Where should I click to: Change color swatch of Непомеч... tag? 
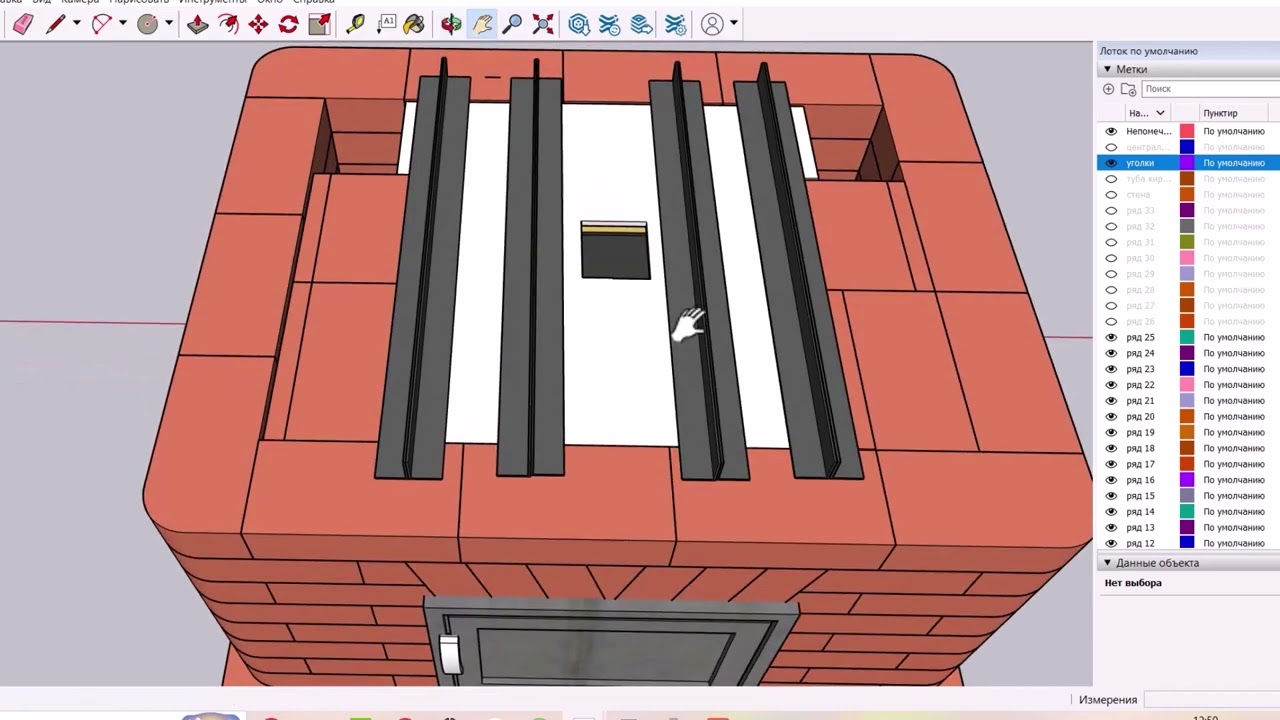(1187, 131)
